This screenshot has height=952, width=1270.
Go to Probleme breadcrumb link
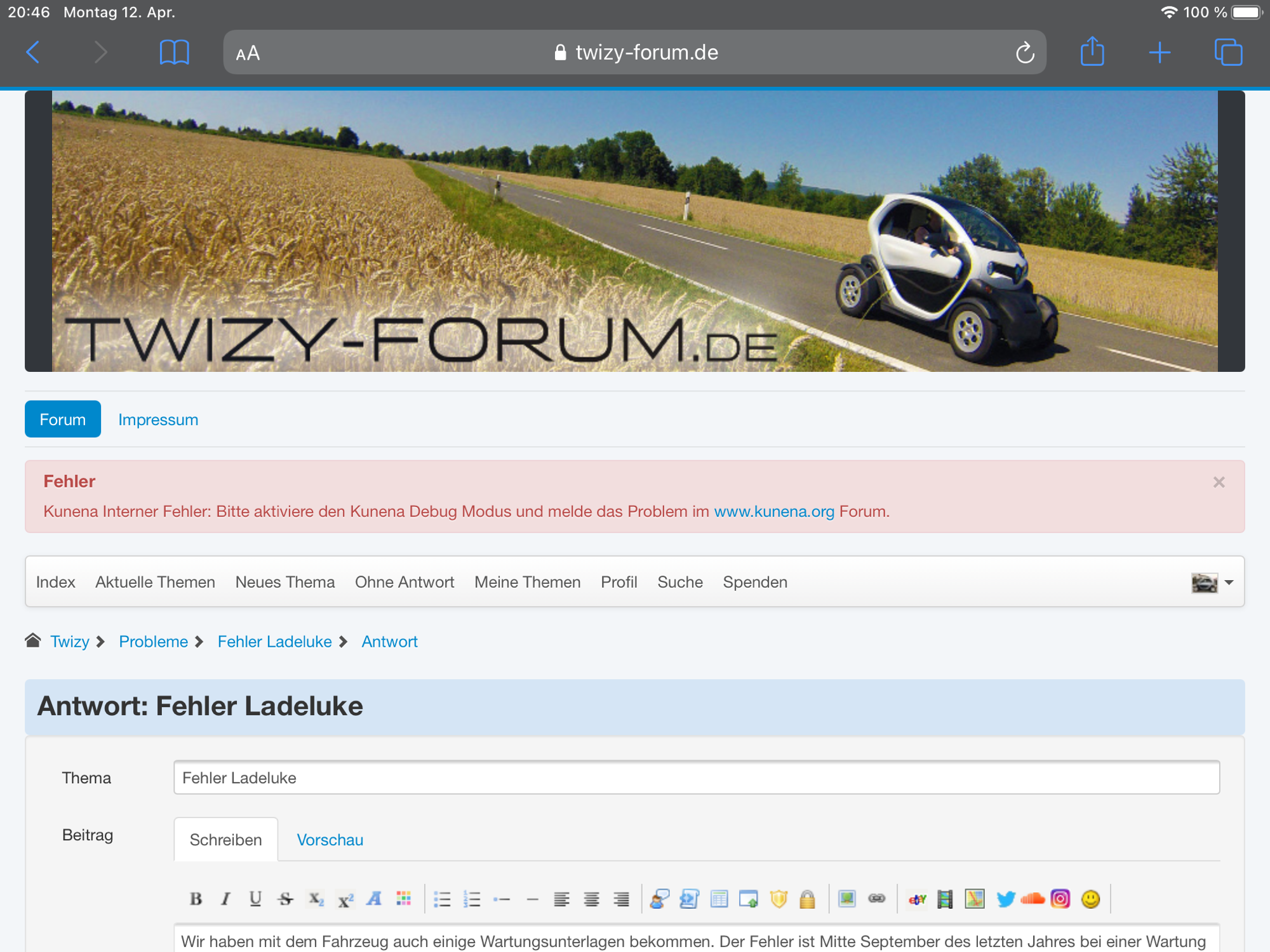click(x=153, y=642)
